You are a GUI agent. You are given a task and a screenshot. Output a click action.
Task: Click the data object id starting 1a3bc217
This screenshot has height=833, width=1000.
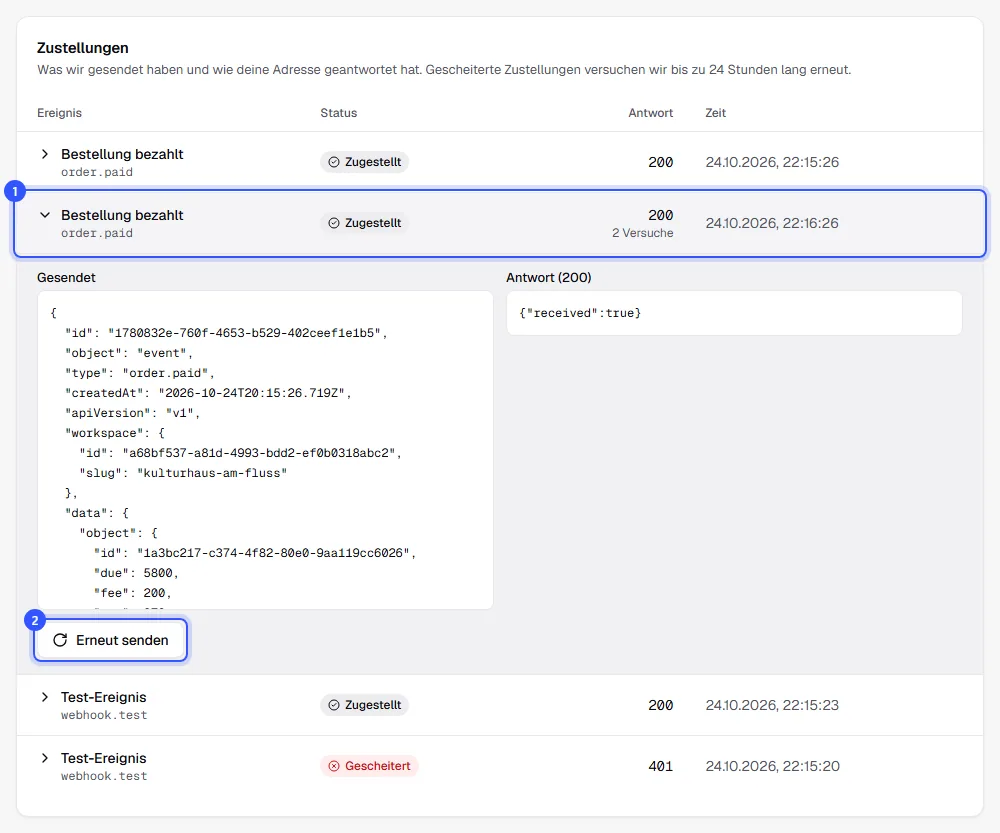click(254, 553)
